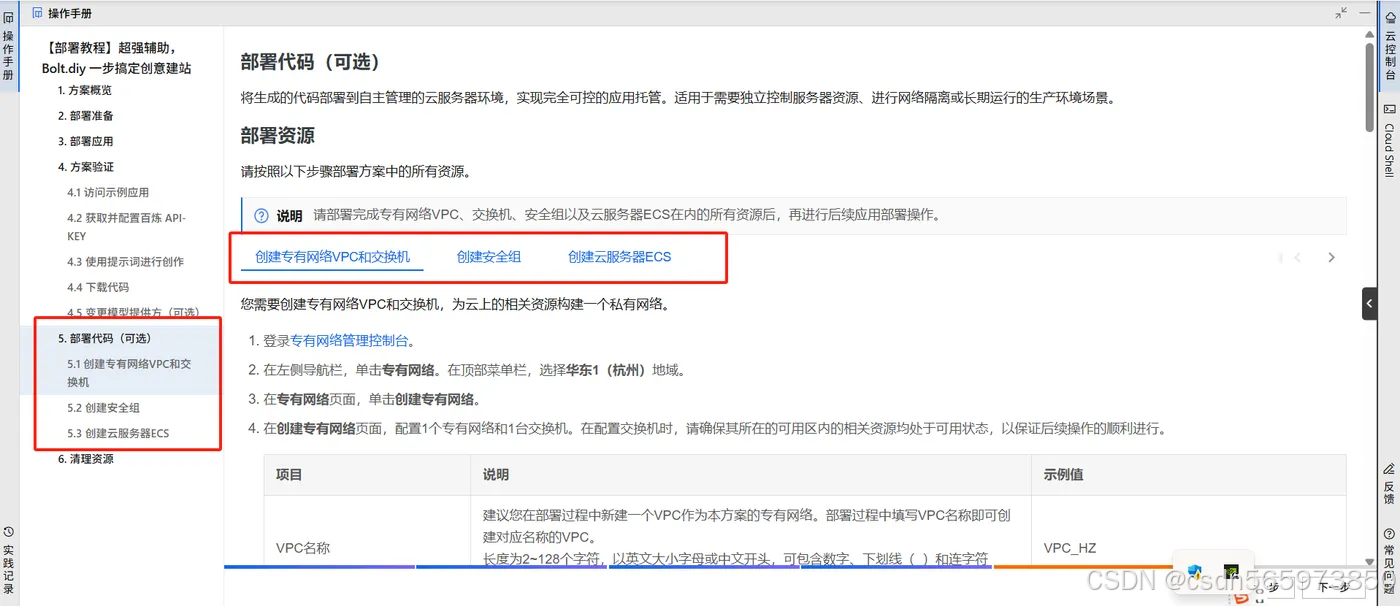The image size is (1400, 606).
Task: Click the 操作手册 title bar label
Action: coord(70,13)
